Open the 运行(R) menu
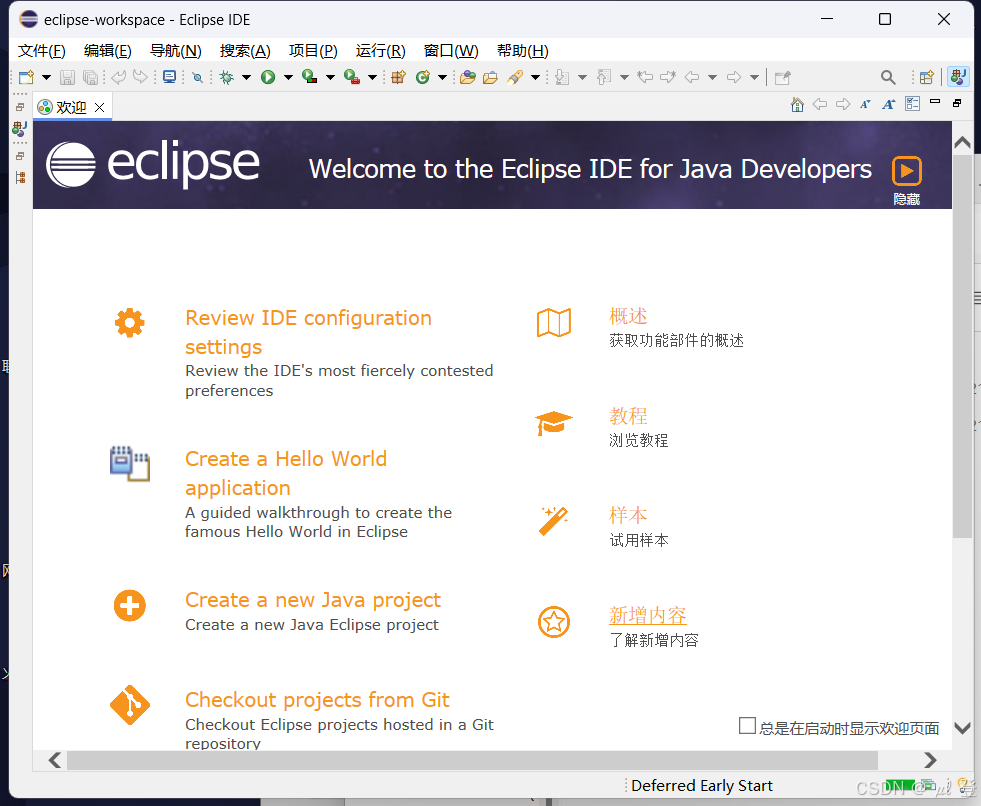Image resolution: width=981 pixels, height=806 pixels. 380,51
